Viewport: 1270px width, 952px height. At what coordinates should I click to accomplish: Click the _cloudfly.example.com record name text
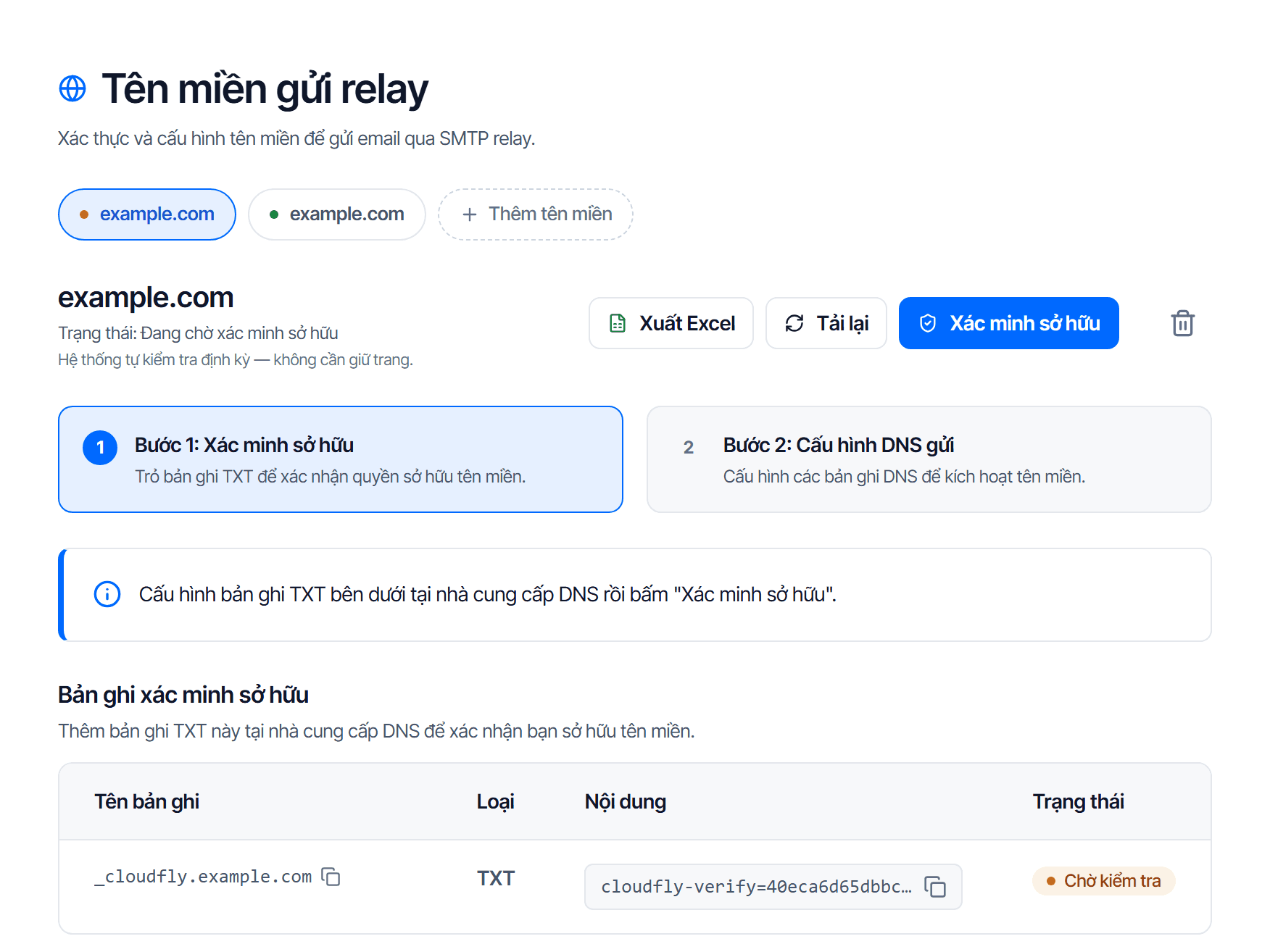pos(203,877)
